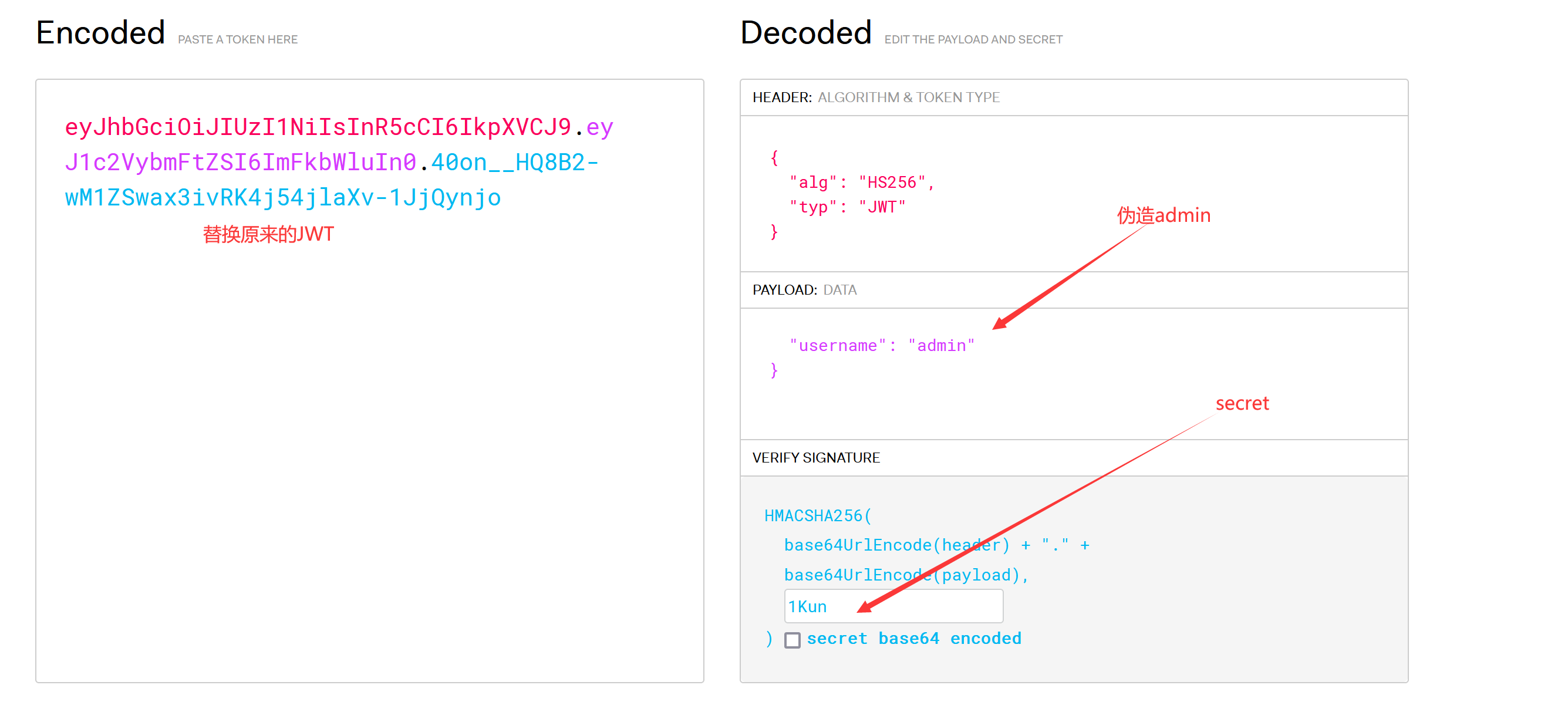Click the "typ": "JWT" header line
This screenshot has height=712, width=1568.
pyautogui.click(x=847, y=207)
